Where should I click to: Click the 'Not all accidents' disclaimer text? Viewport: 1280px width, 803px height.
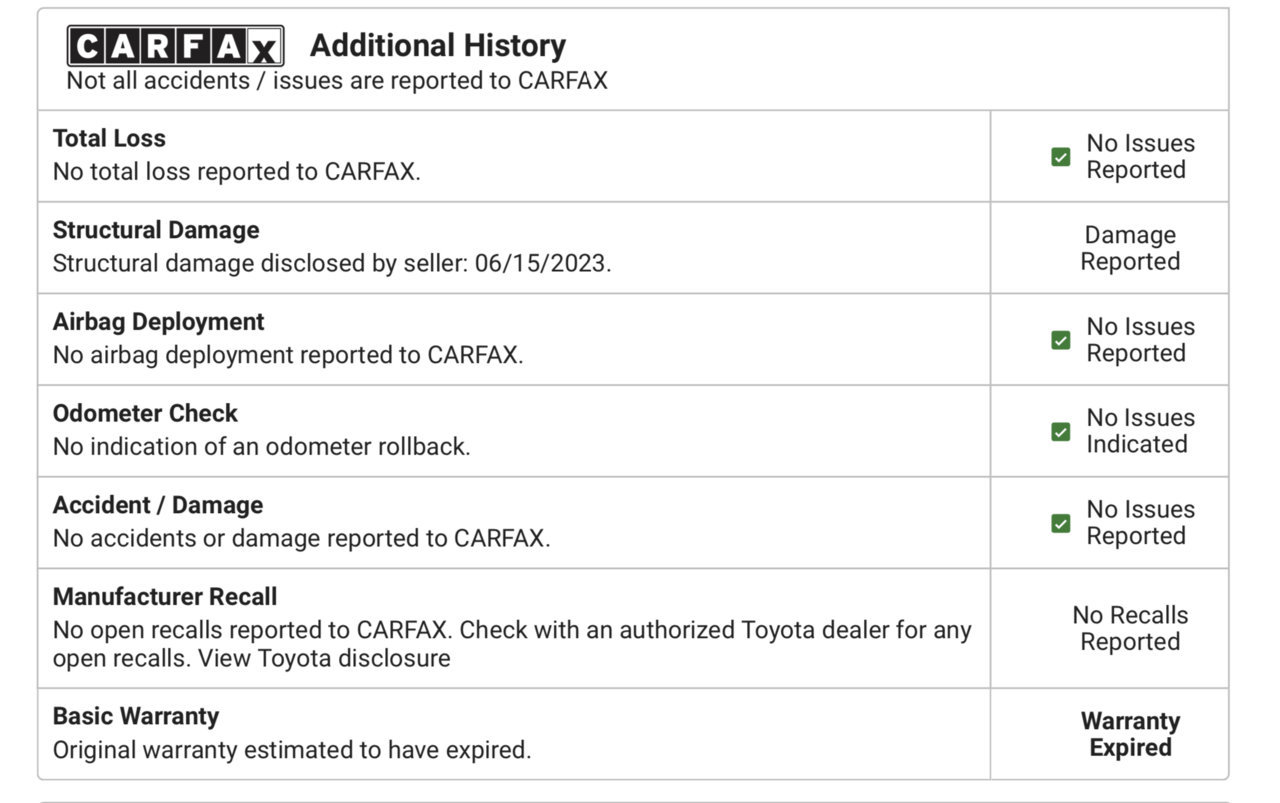(337, 80)
